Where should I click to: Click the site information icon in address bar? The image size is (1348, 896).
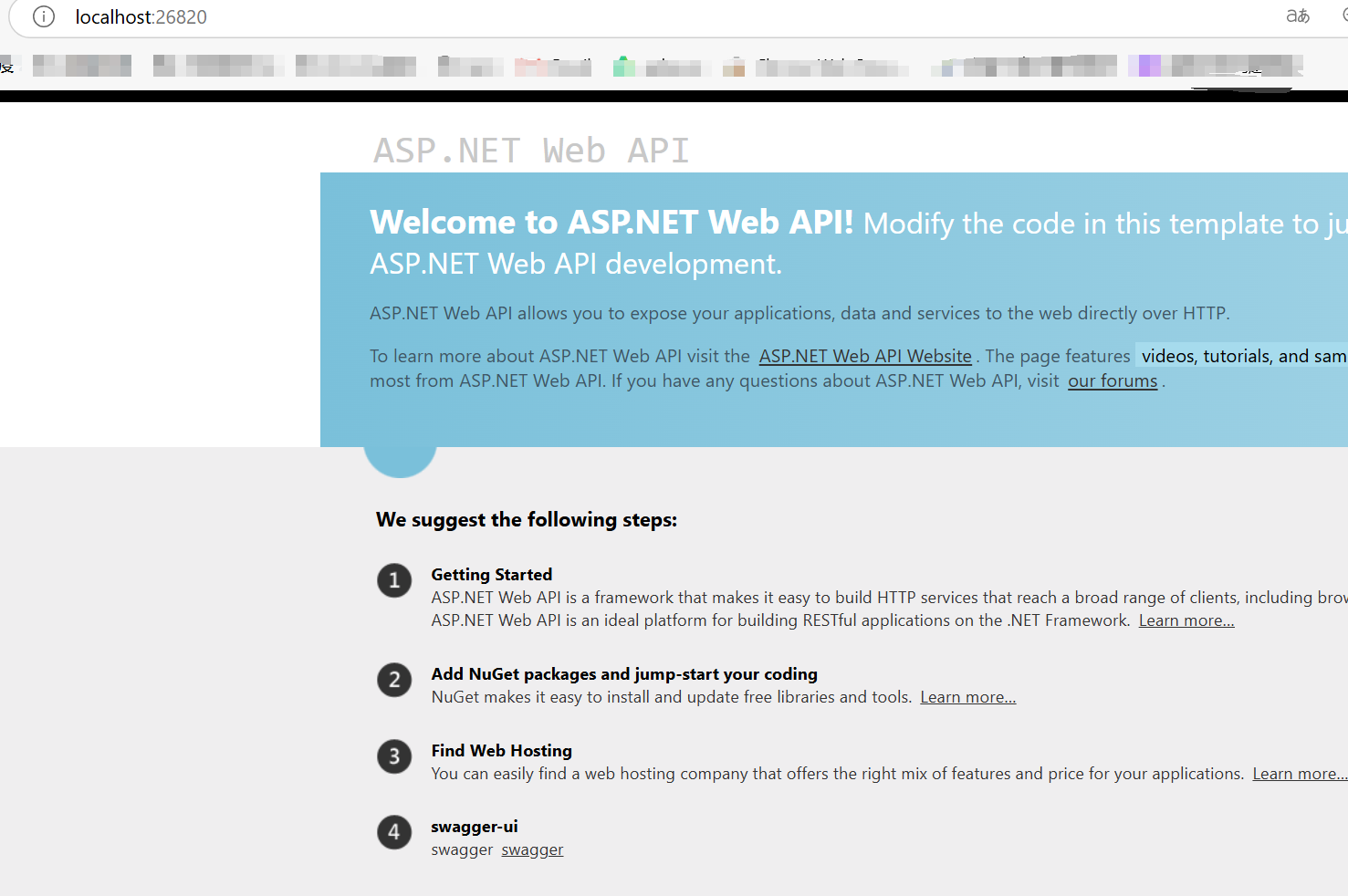coord(44,16)
